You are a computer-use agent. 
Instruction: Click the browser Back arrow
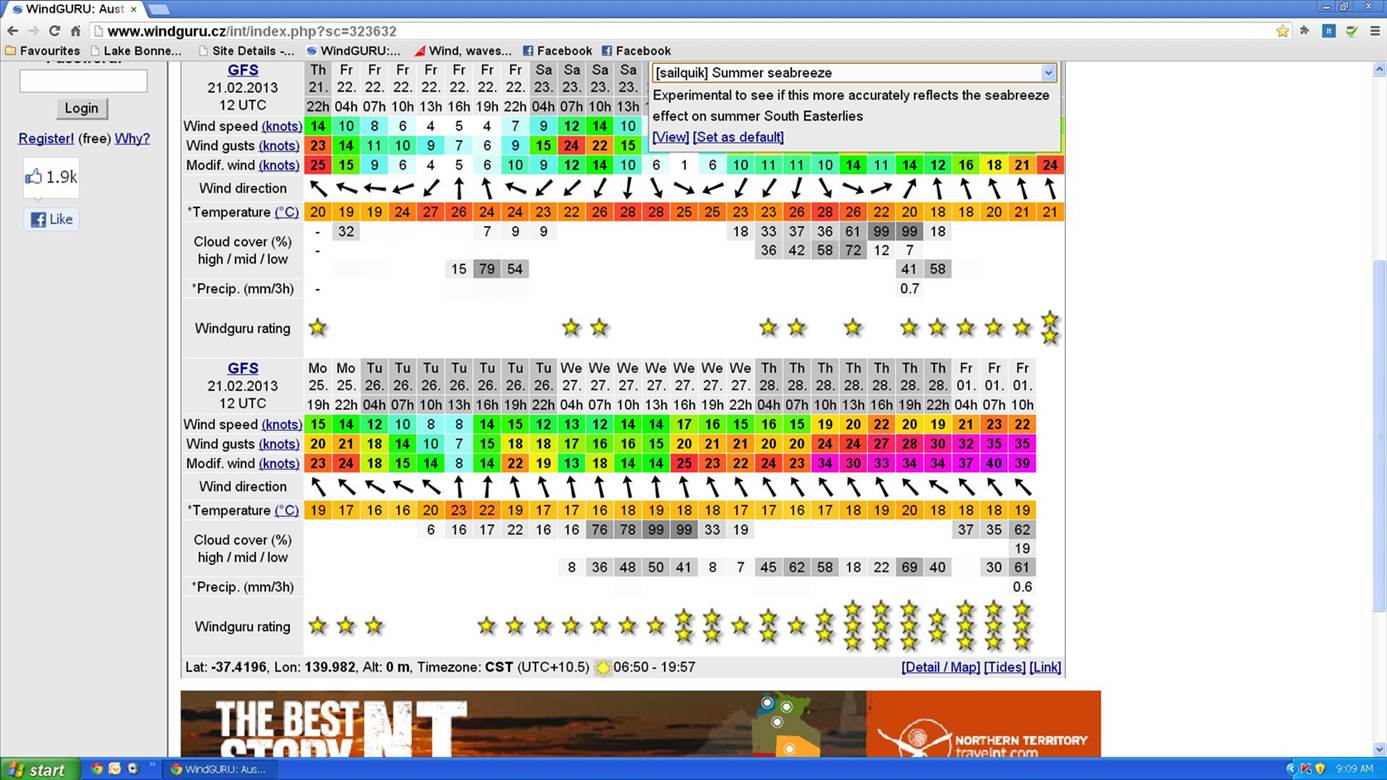click(12, 31)
